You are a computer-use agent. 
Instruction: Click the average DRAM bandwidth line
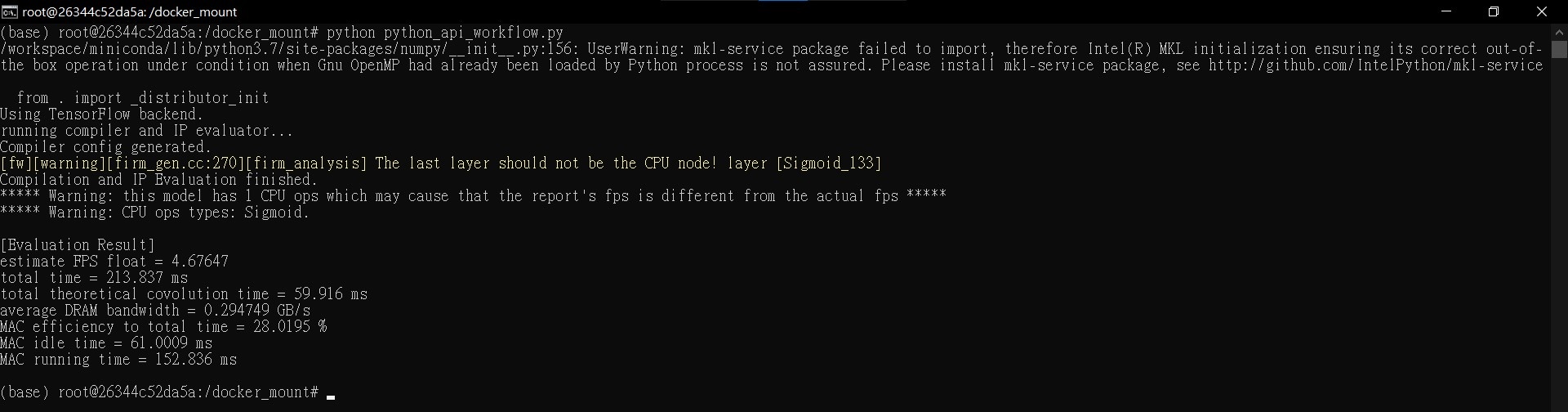click(x=155, y=311)
